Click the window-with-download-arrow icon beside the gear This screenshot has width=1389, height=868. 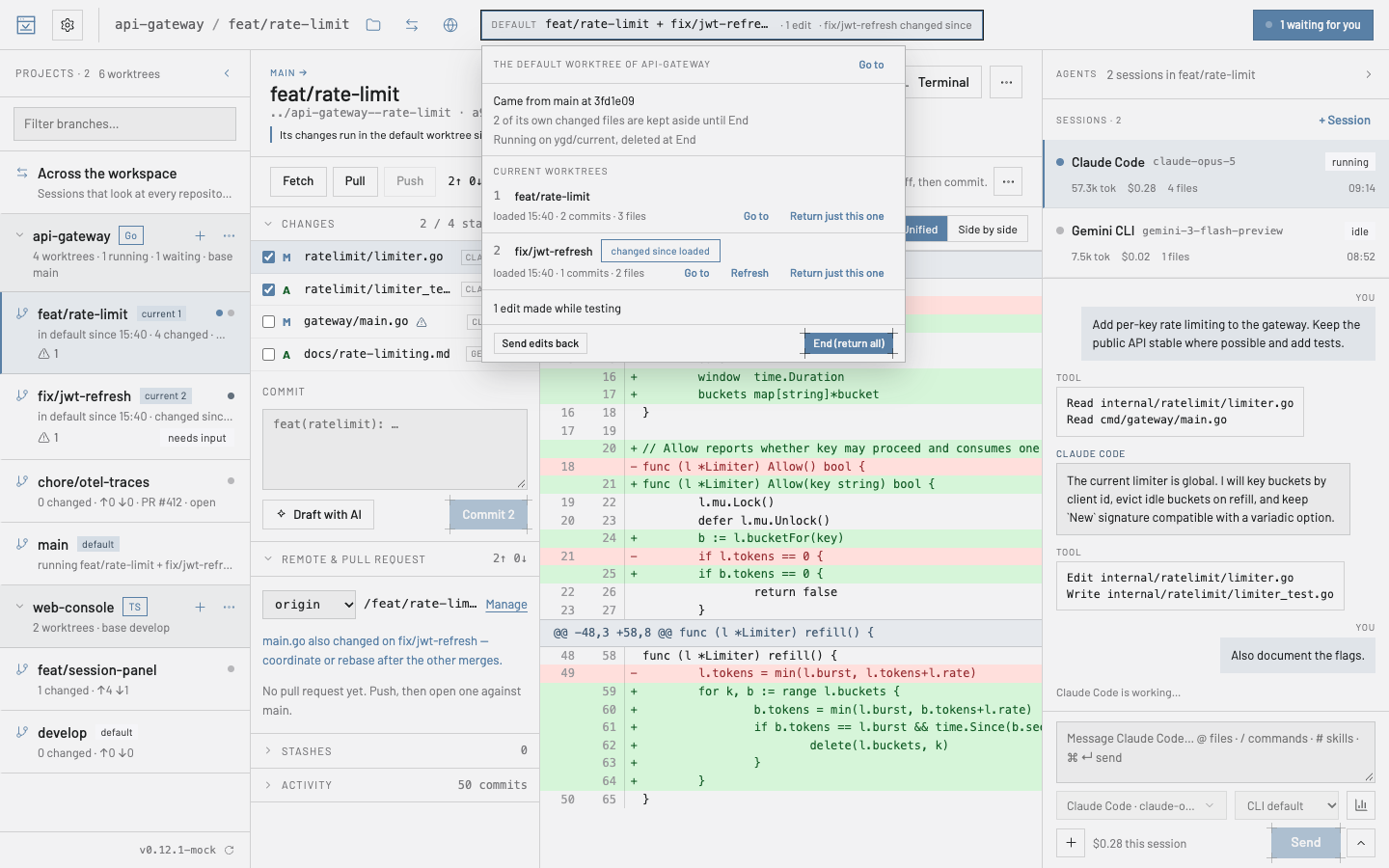pos(26,25)
